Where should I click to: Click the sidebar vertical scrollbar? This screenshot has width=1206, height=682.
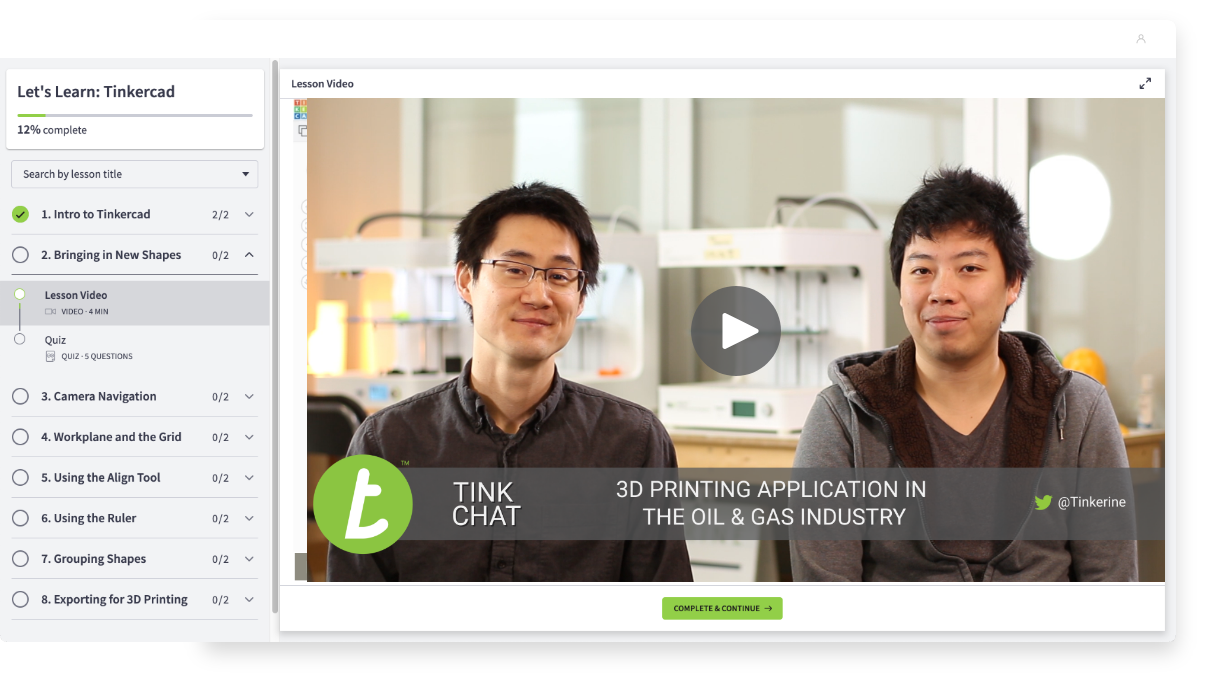coord(275,338)
